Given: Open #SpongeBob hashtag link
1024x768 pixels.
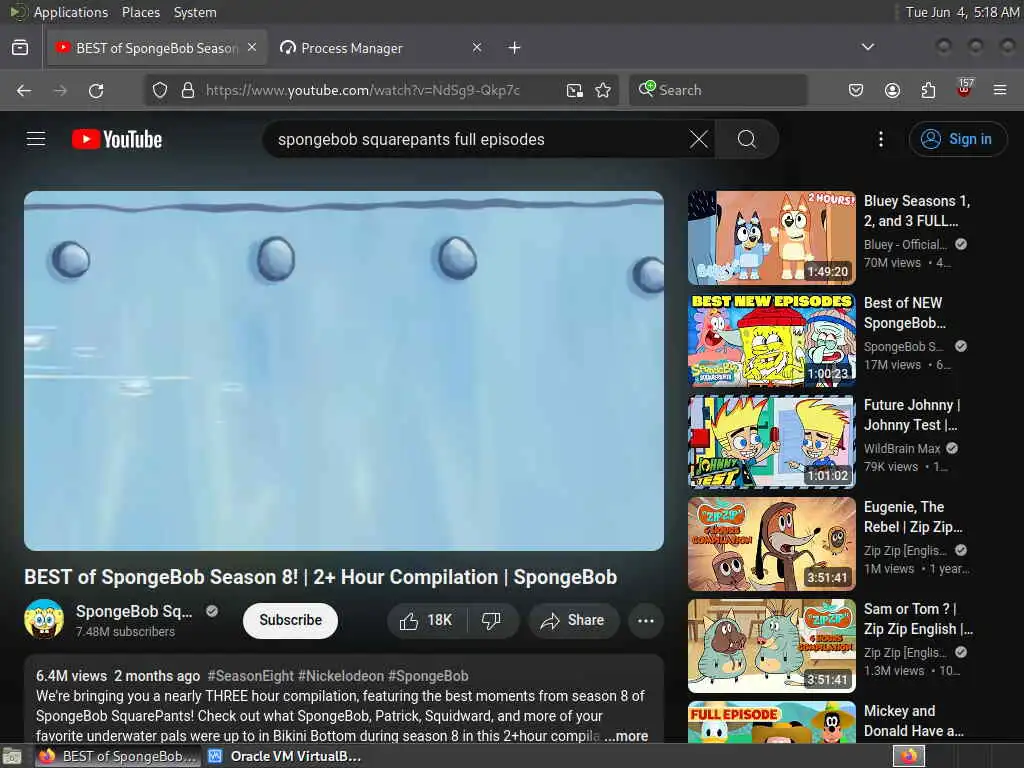Looking at the screenshot, I should coord(428,676).
